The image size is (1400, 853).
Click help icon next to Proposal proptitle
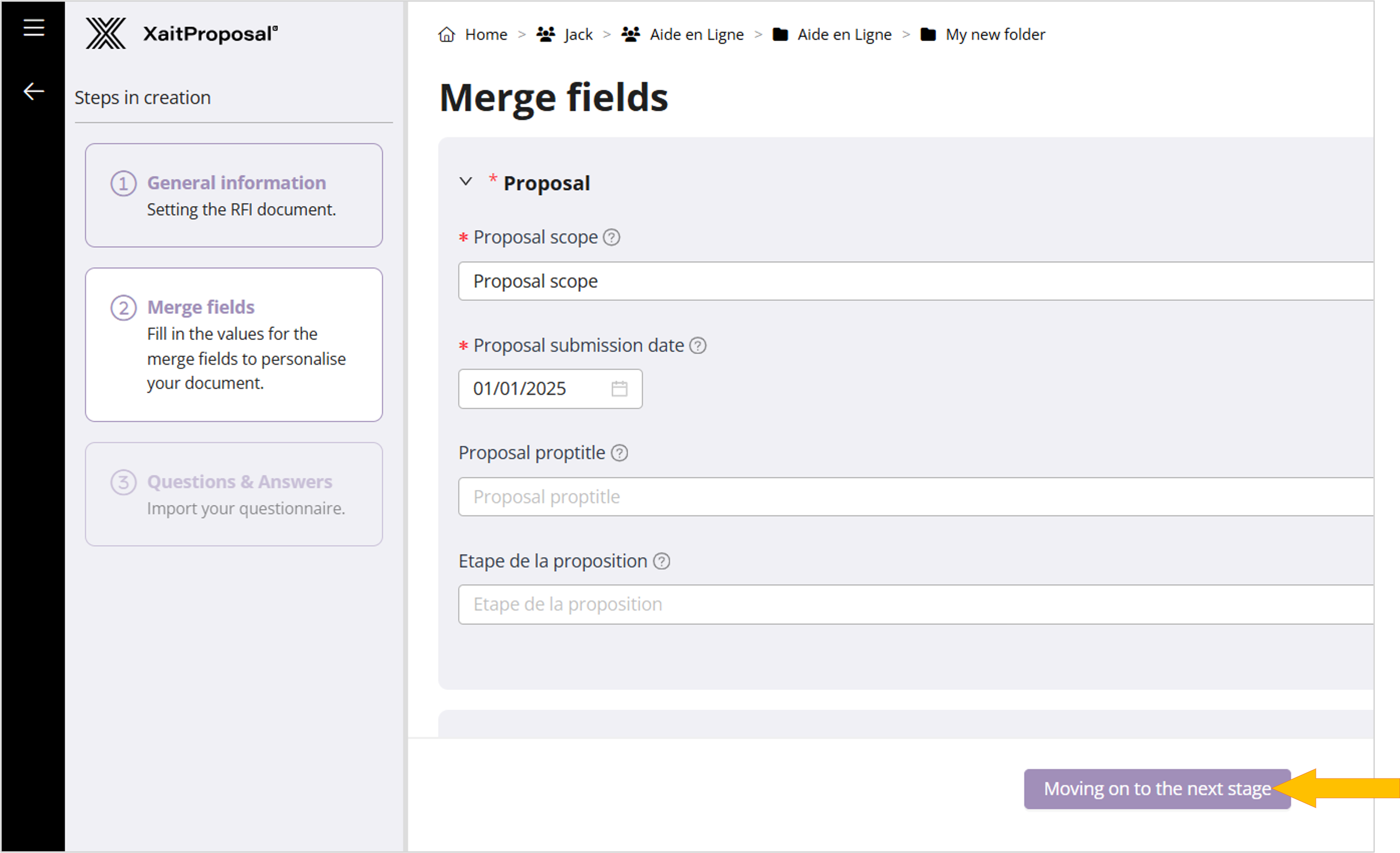pos(619,453)
